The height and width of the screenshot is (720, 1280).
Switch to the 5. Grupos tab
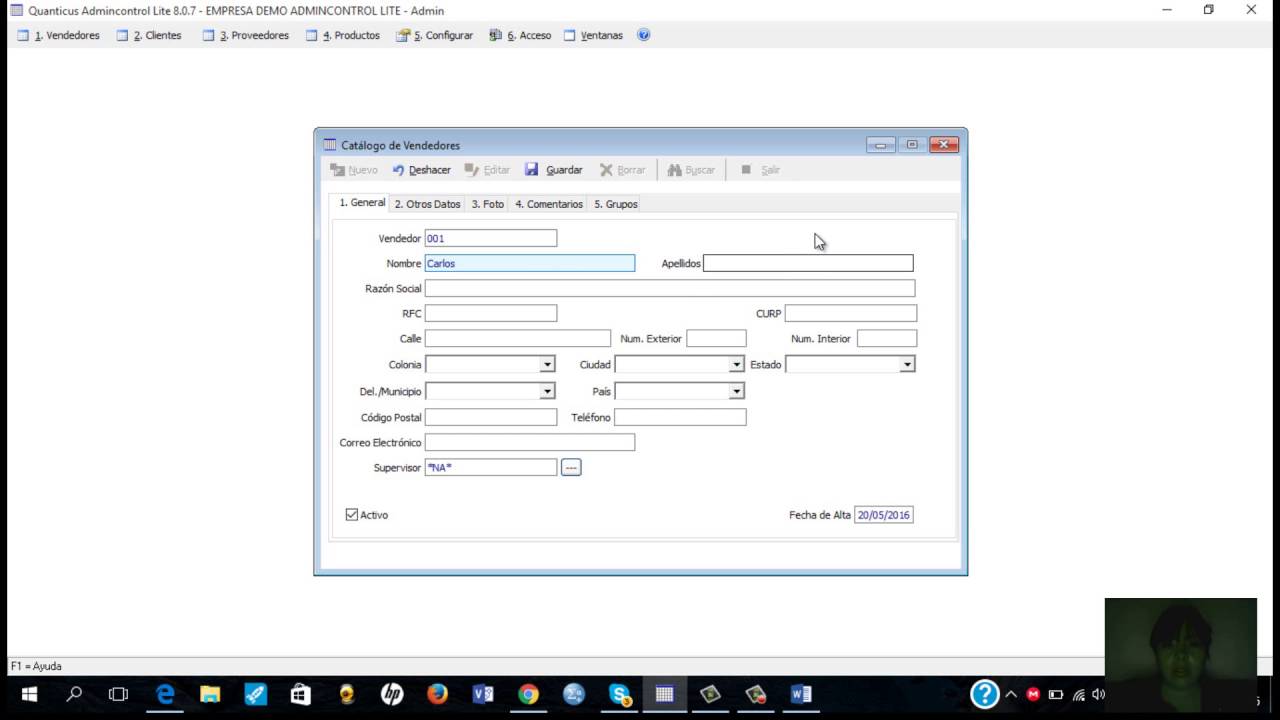[x=615, y=204]
